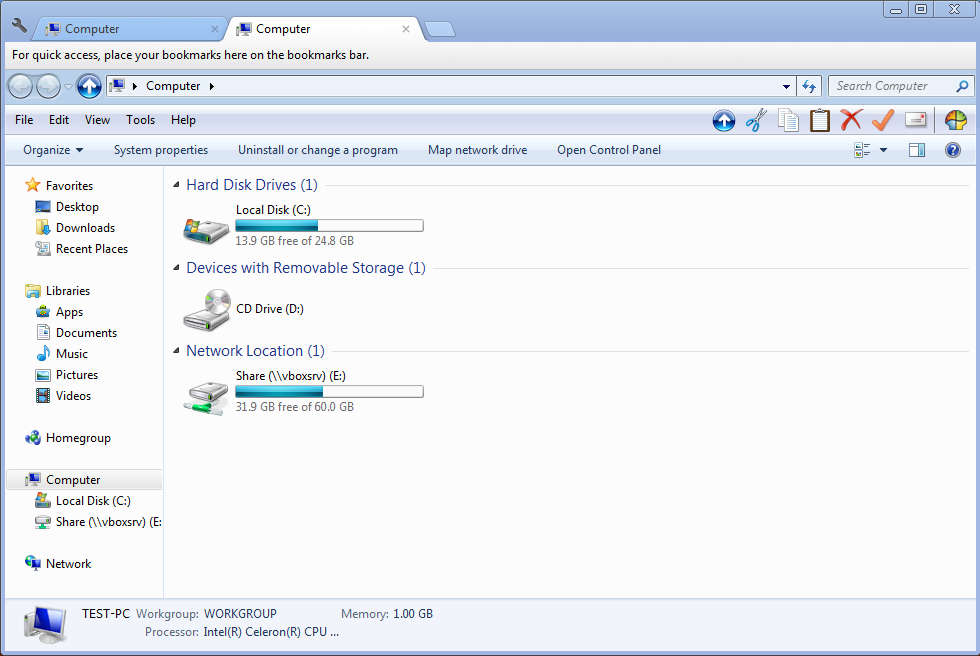
Task: Click the blue Help question icon
Action: [952, 150]
